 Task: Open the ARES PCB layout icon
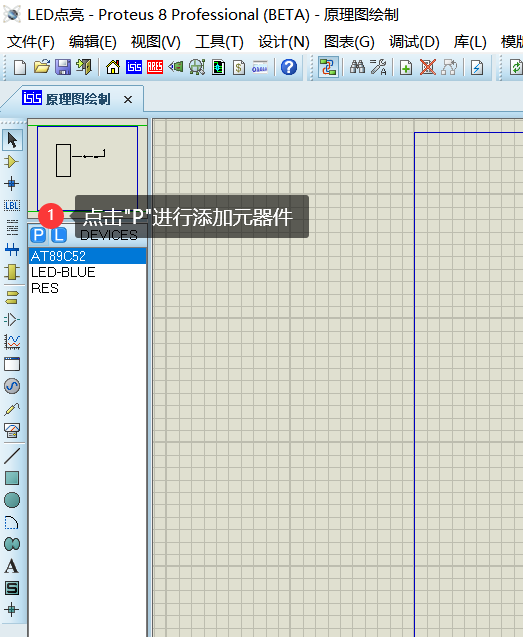pyautogui.click(x=155, y=67)
